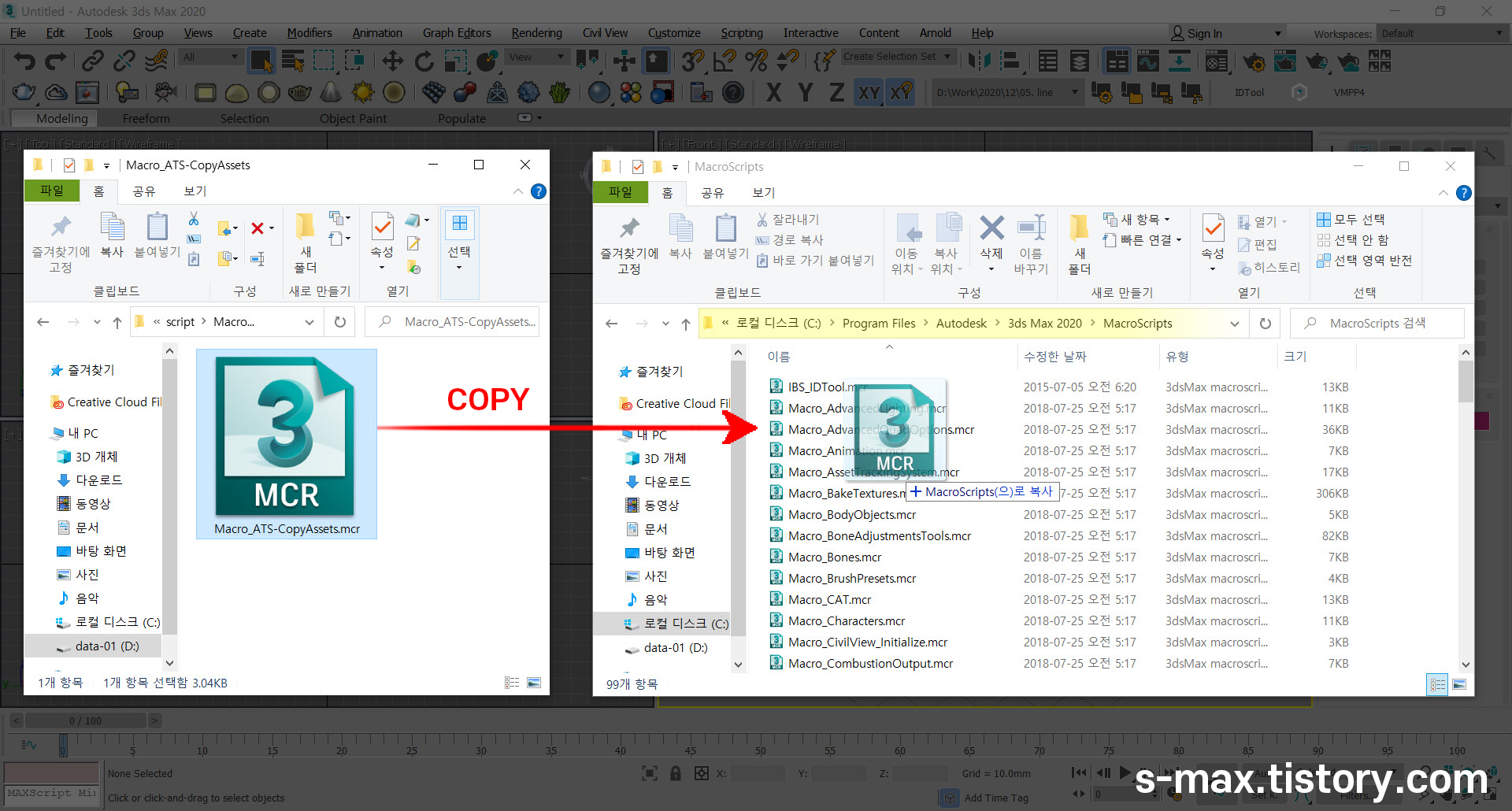Open the Sign In dropdown
1512x811 pixels.
pyautogui.click(x=1227, y=33)
